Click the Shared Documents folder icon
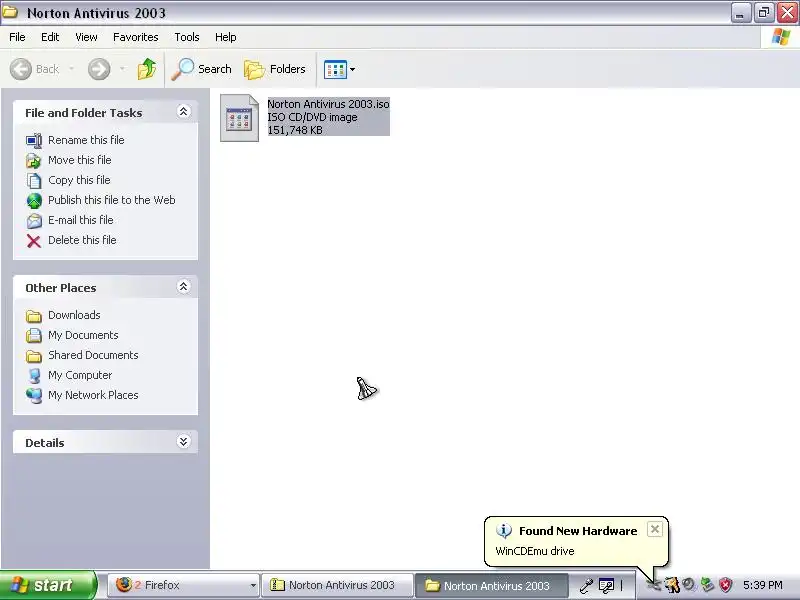Image resolution: width=800 pixels, height=600 pixels. coord(34,356)
